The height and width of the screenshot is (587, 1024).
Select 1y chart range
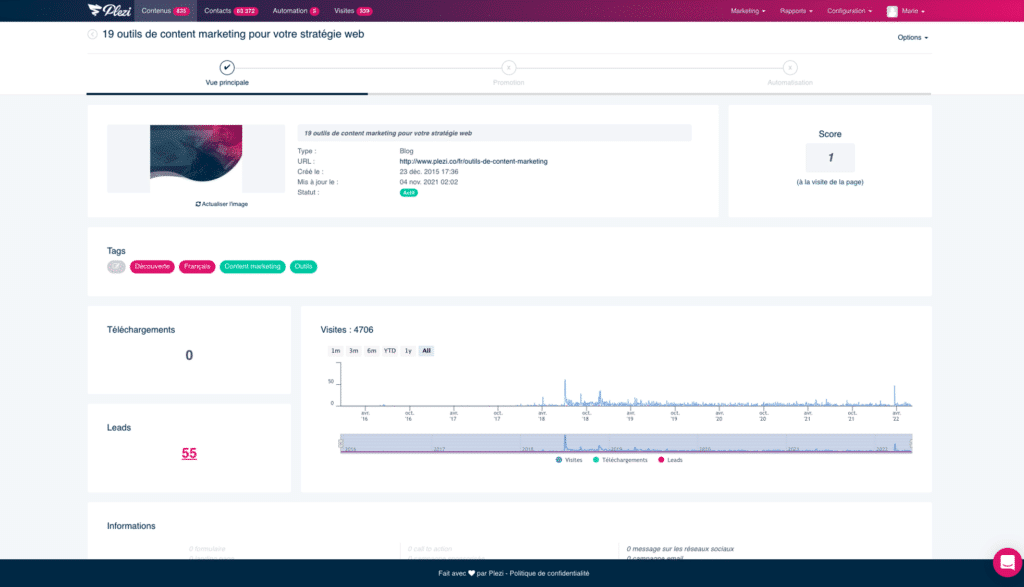(x=408, y=351)
